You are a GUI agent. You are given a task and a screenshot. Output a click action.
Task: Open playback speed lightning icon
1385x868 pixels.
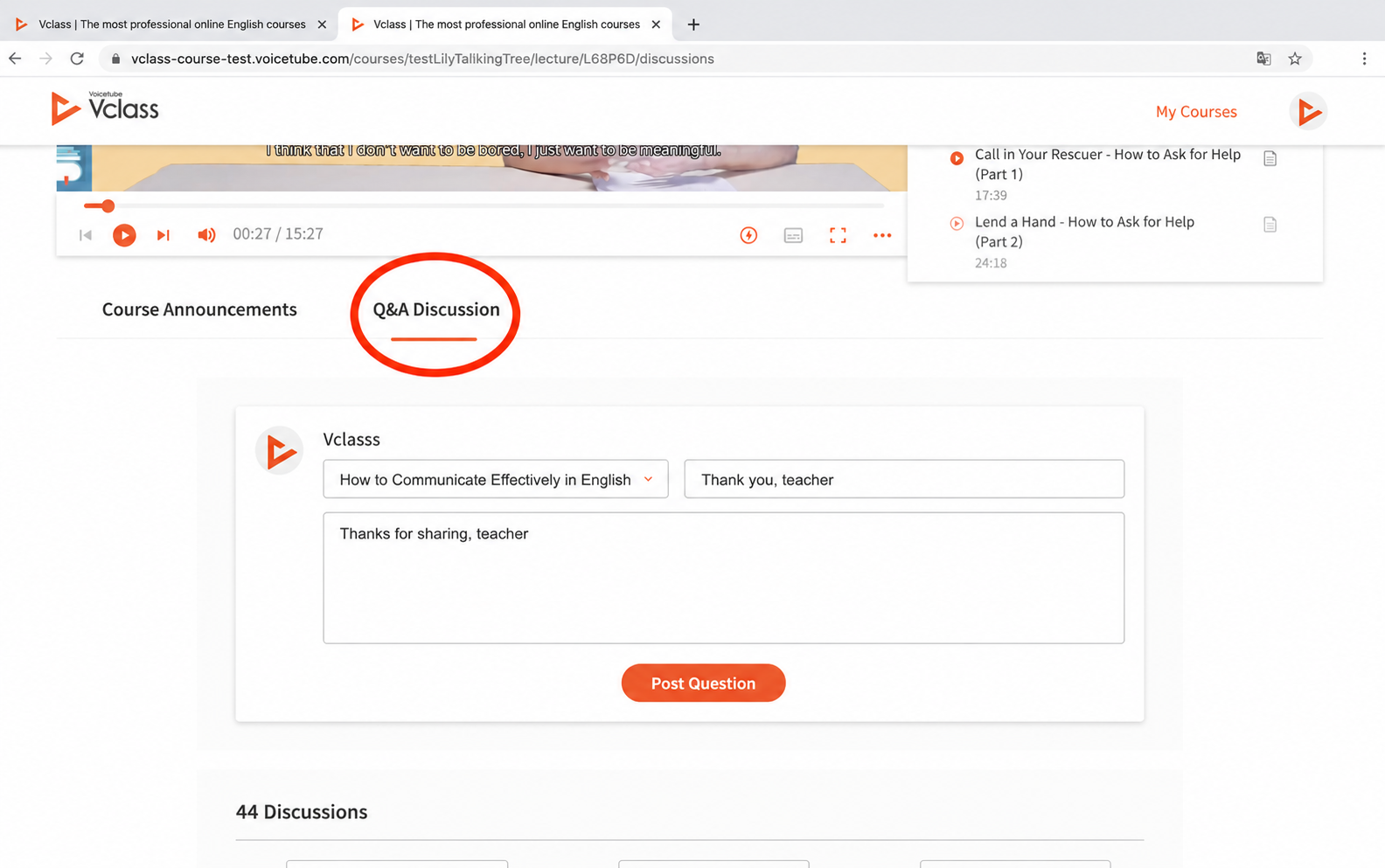click(748, 235)
